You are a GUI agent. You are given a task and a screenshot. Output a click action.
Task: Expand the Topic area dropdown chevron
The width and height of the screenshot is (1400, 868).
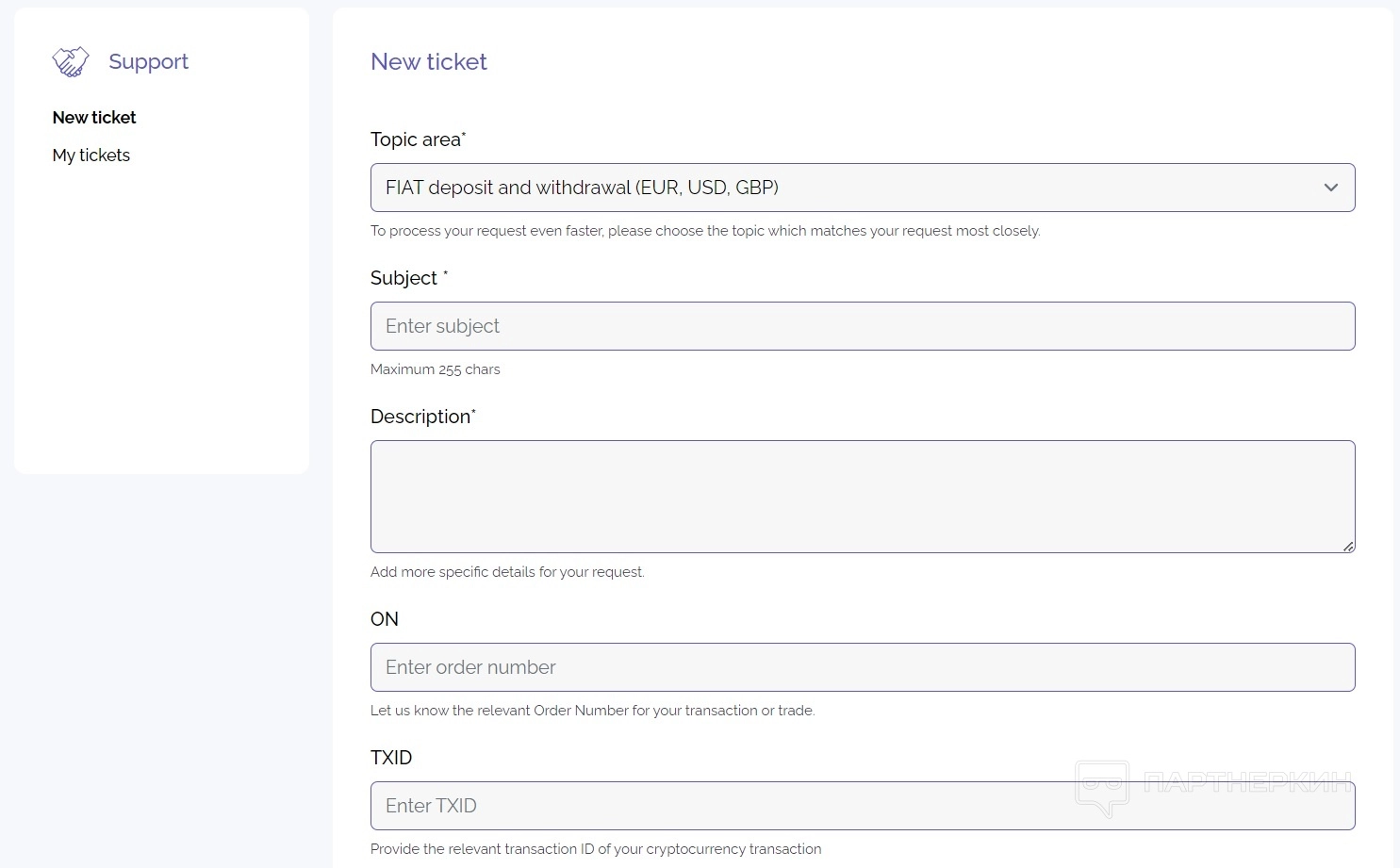[x=1330, y=188]
